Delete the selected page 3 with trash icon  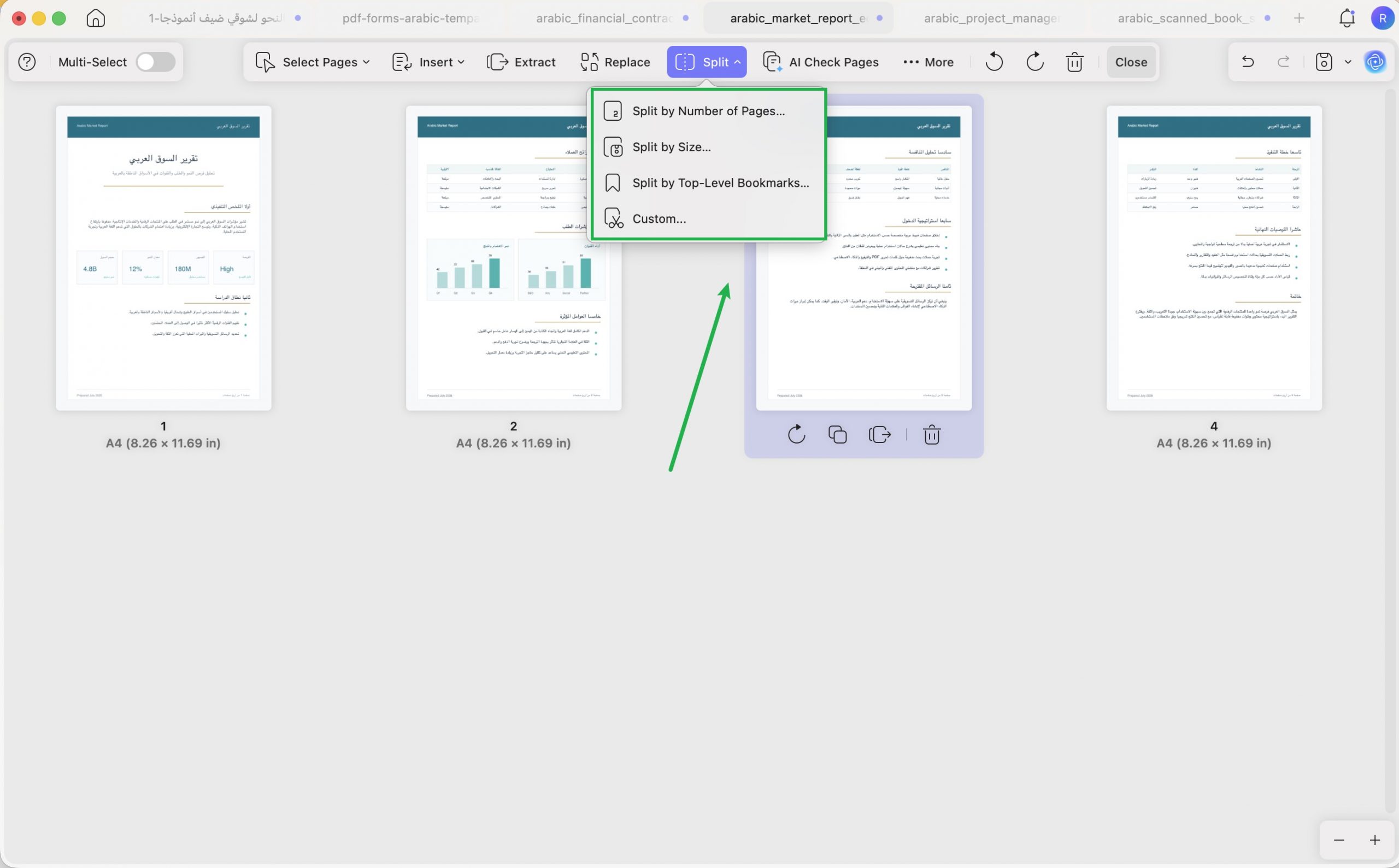point(932,435)
